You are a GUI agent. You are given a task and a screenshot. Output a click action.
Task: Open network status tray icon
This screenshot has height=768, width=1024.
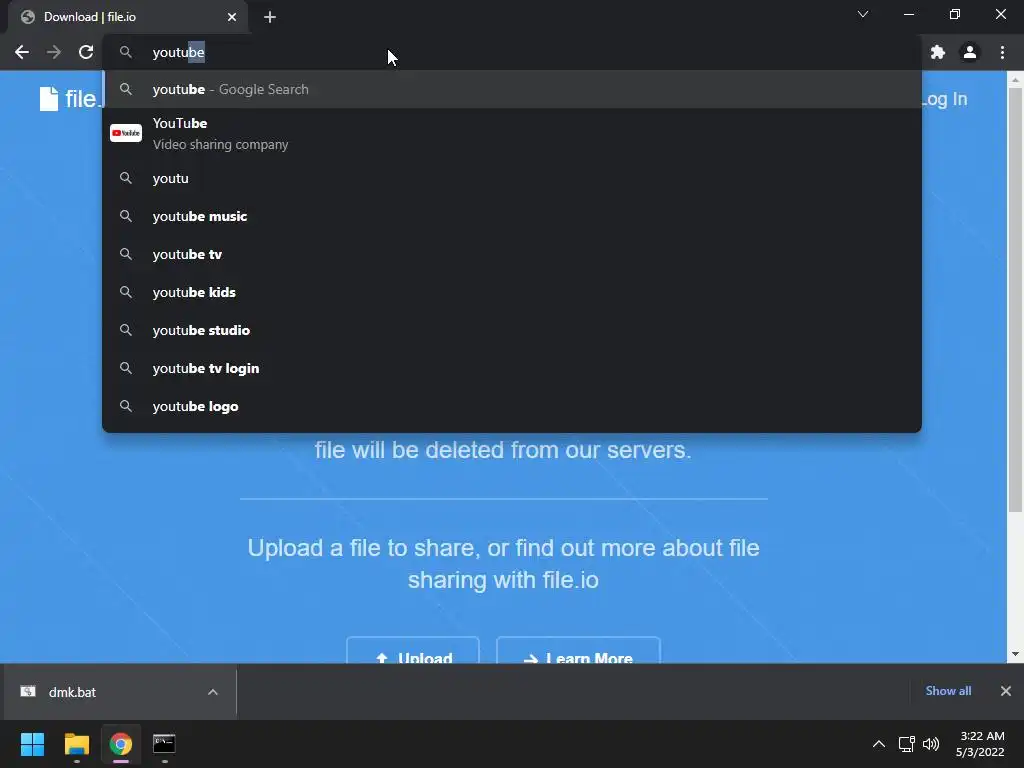click(906, 744)
